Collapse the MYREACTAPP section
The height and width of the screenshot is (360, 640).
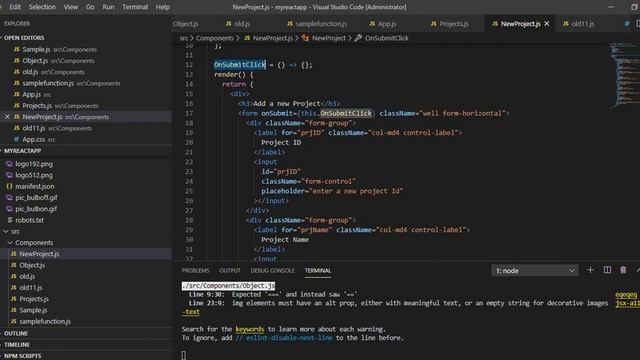[22, 151]
